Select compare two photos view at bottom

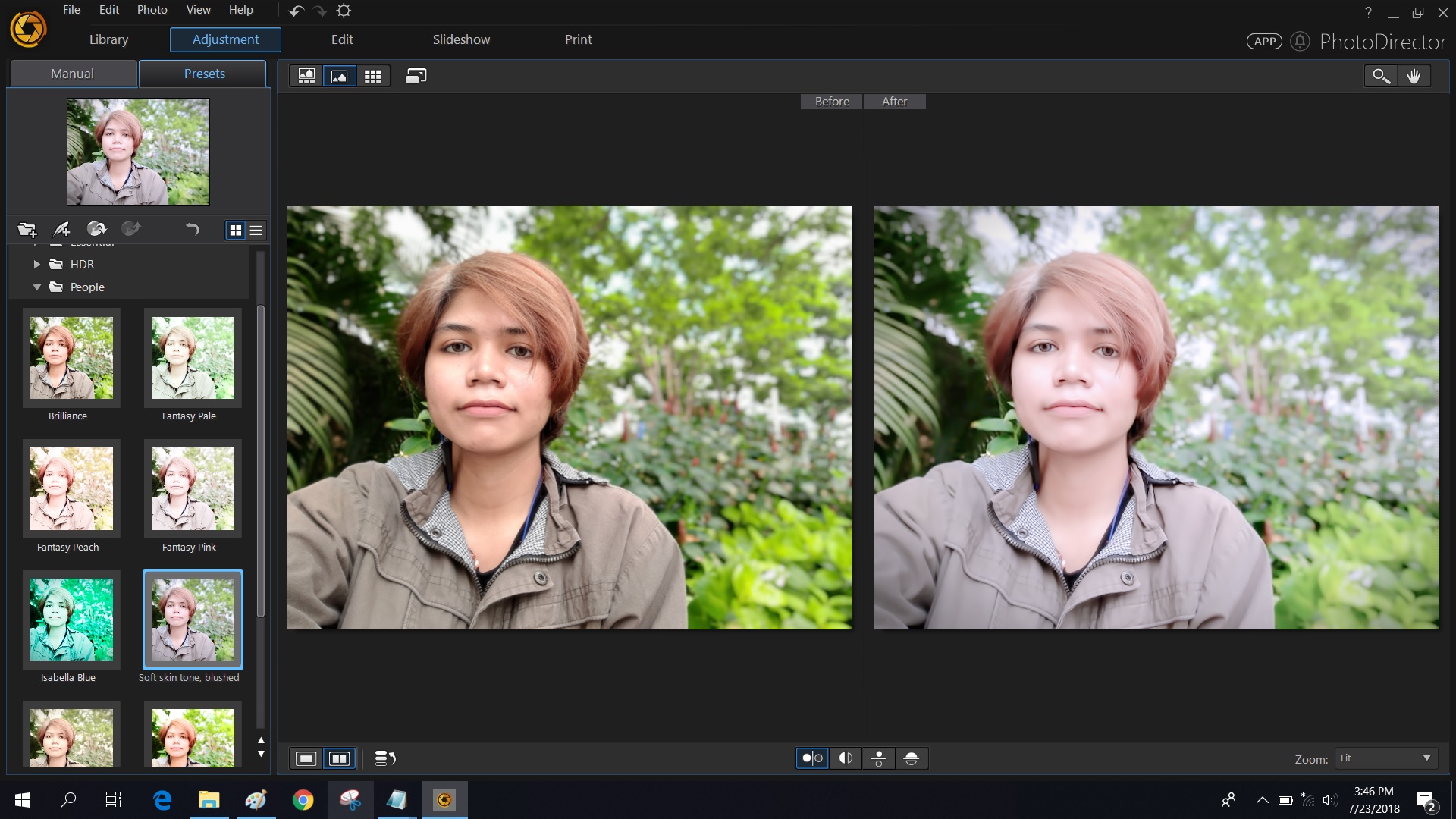[339, 758]
